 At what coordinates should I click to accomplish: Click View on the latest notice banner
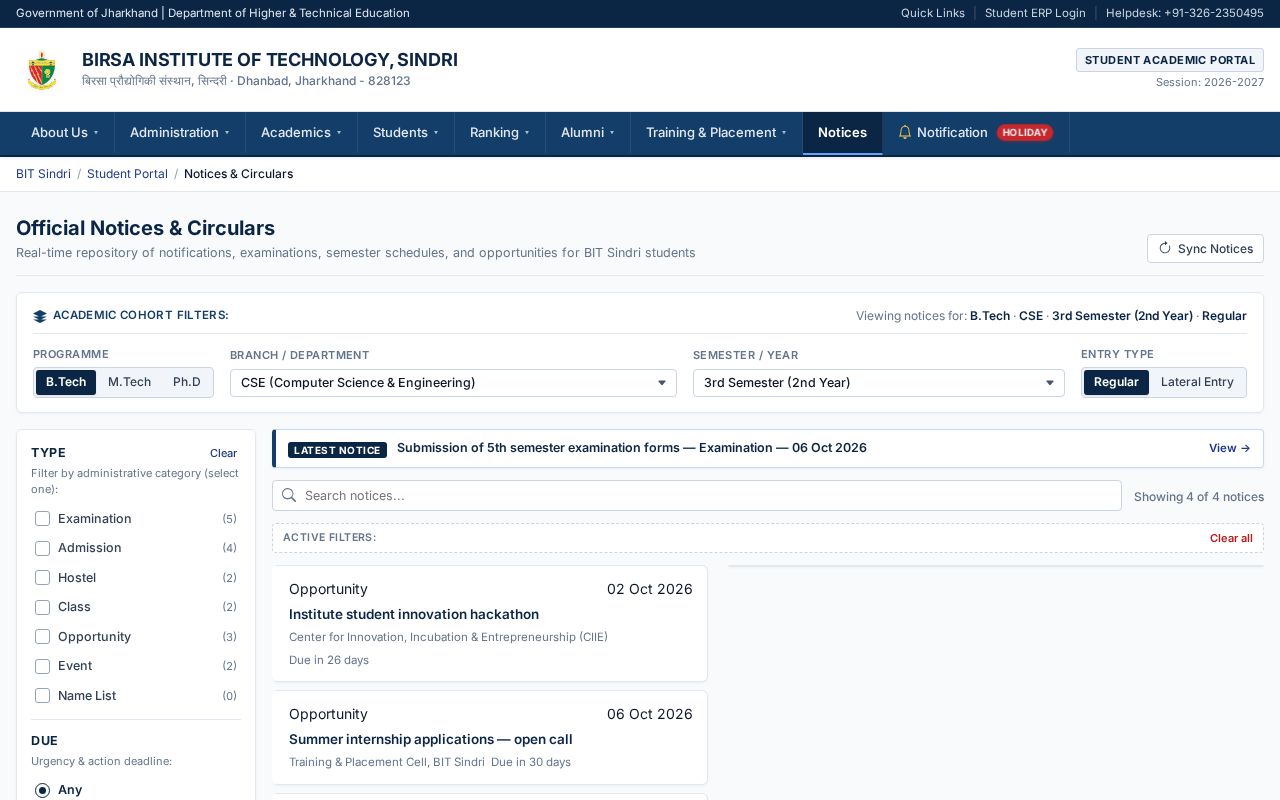pyautogui.click(x=1229, y=448)
